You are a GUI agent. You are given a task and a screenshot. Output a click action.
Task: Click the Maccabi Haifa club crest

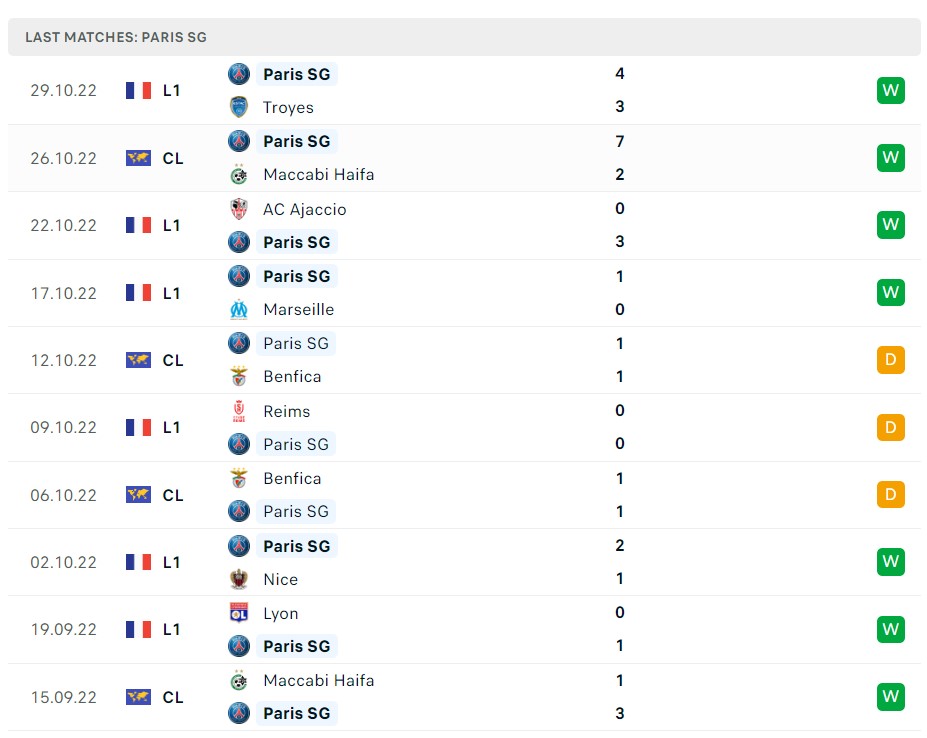point(238,174)
